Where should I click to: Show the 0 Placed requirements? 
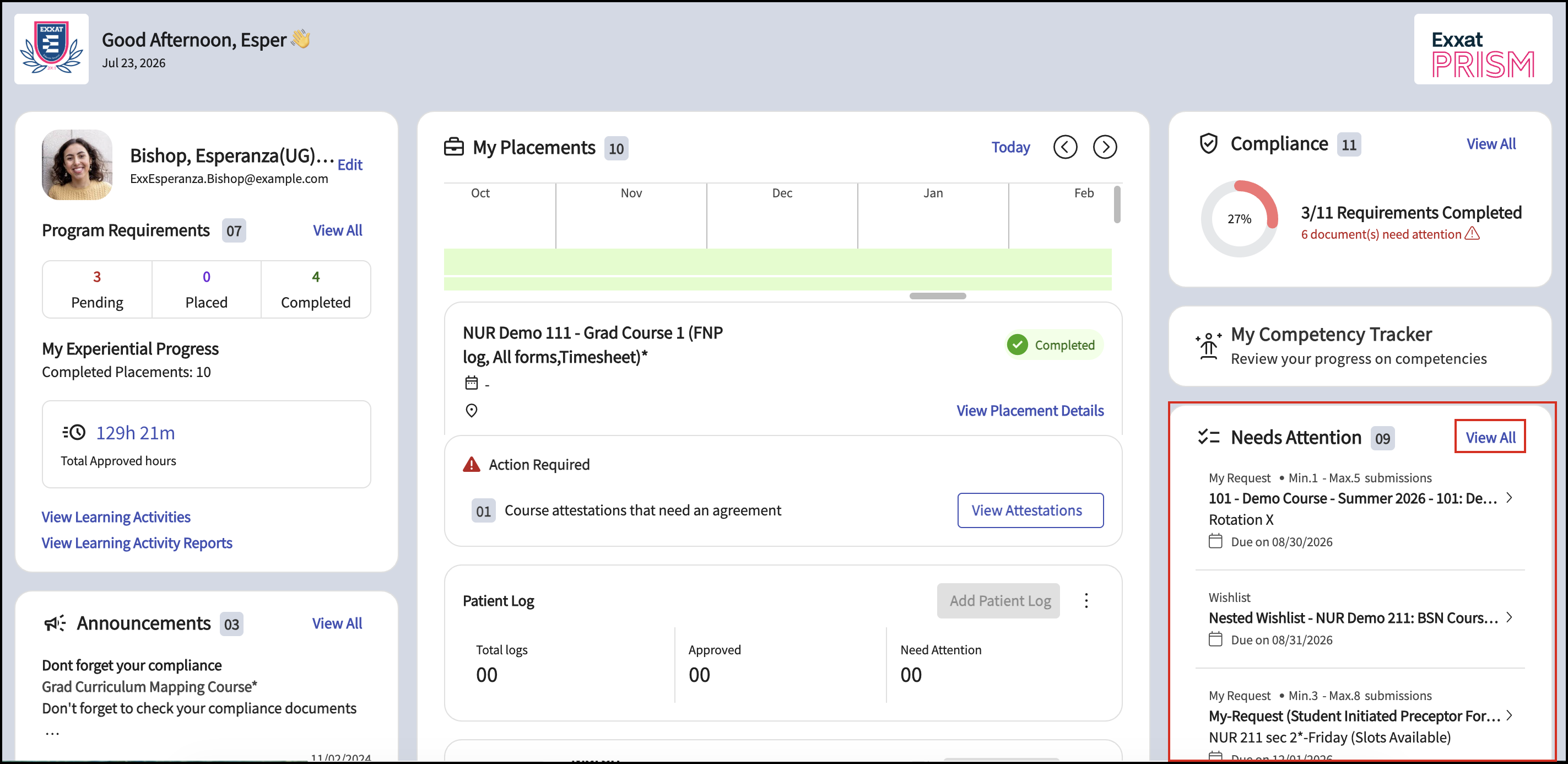click(x=207, y=289)
